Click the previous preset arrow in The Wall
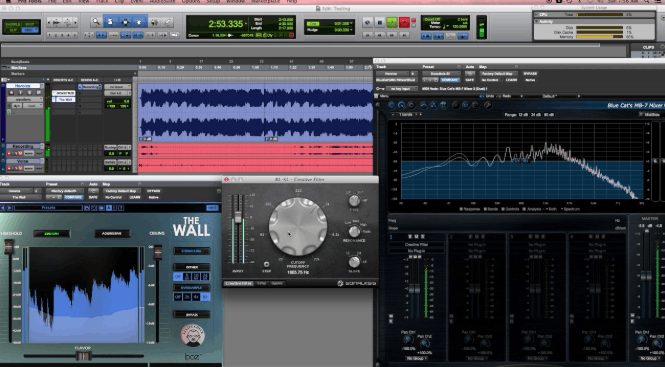This screenshot has width=665, height=367. click(x=3, y=208)
